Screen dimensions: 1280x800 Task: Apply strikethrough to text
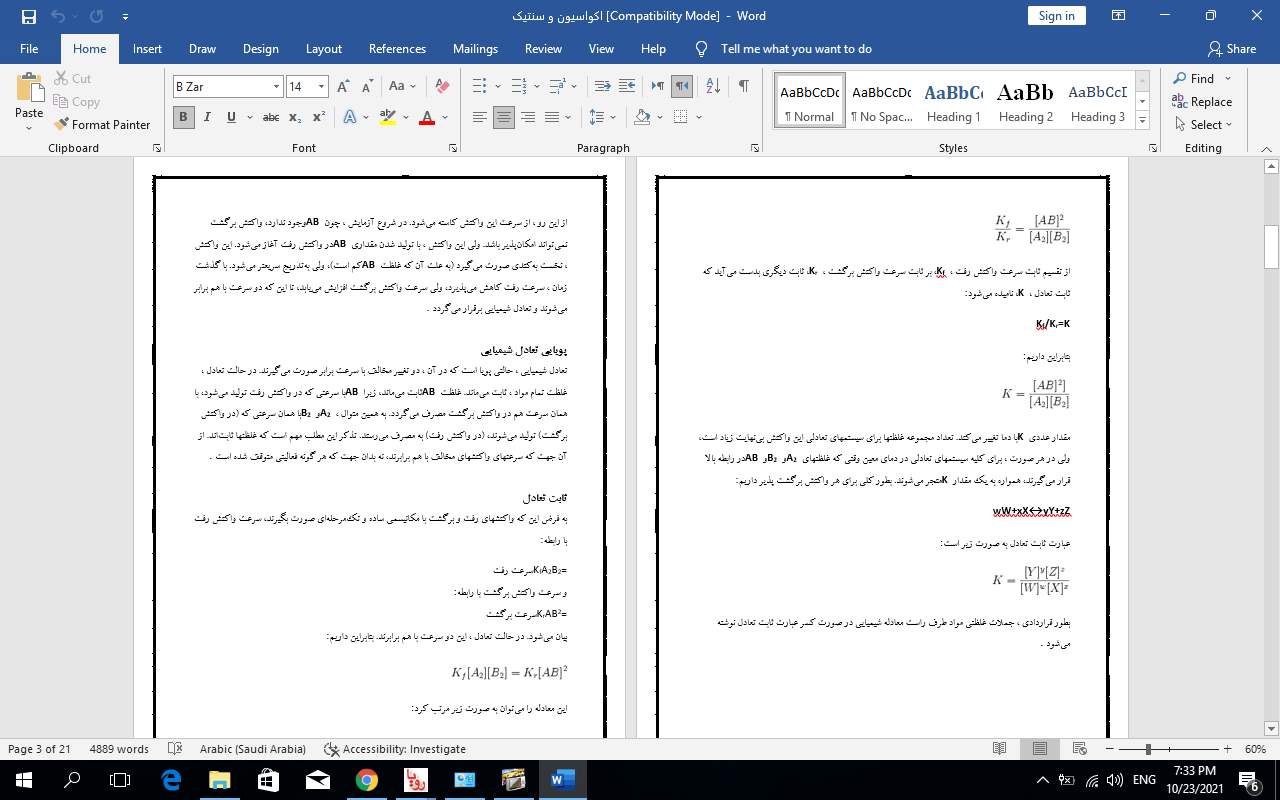(270, 118)
